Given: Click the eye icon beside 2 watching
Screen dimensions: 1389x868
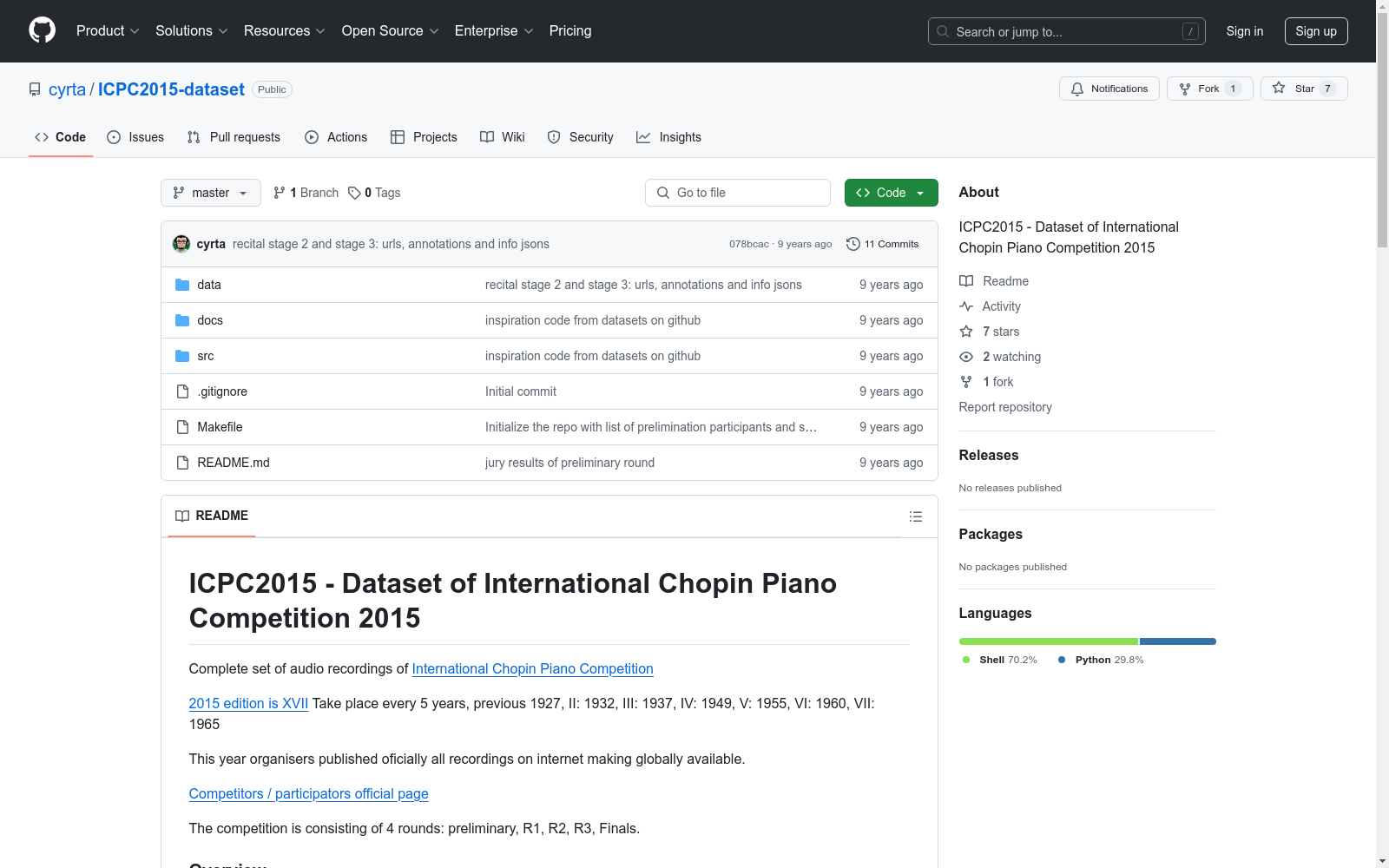Looking at the screenshot, I should 966,357.
